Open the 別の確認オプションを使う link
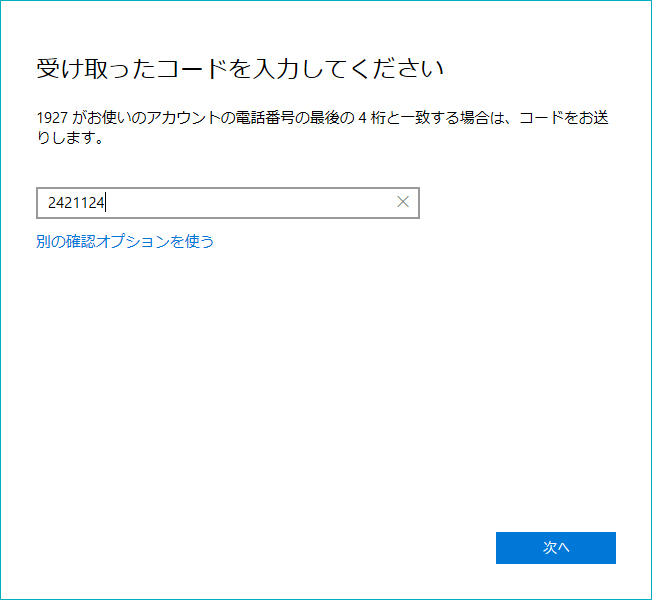The height and width of the screenshot is (600, 652). 125,241
